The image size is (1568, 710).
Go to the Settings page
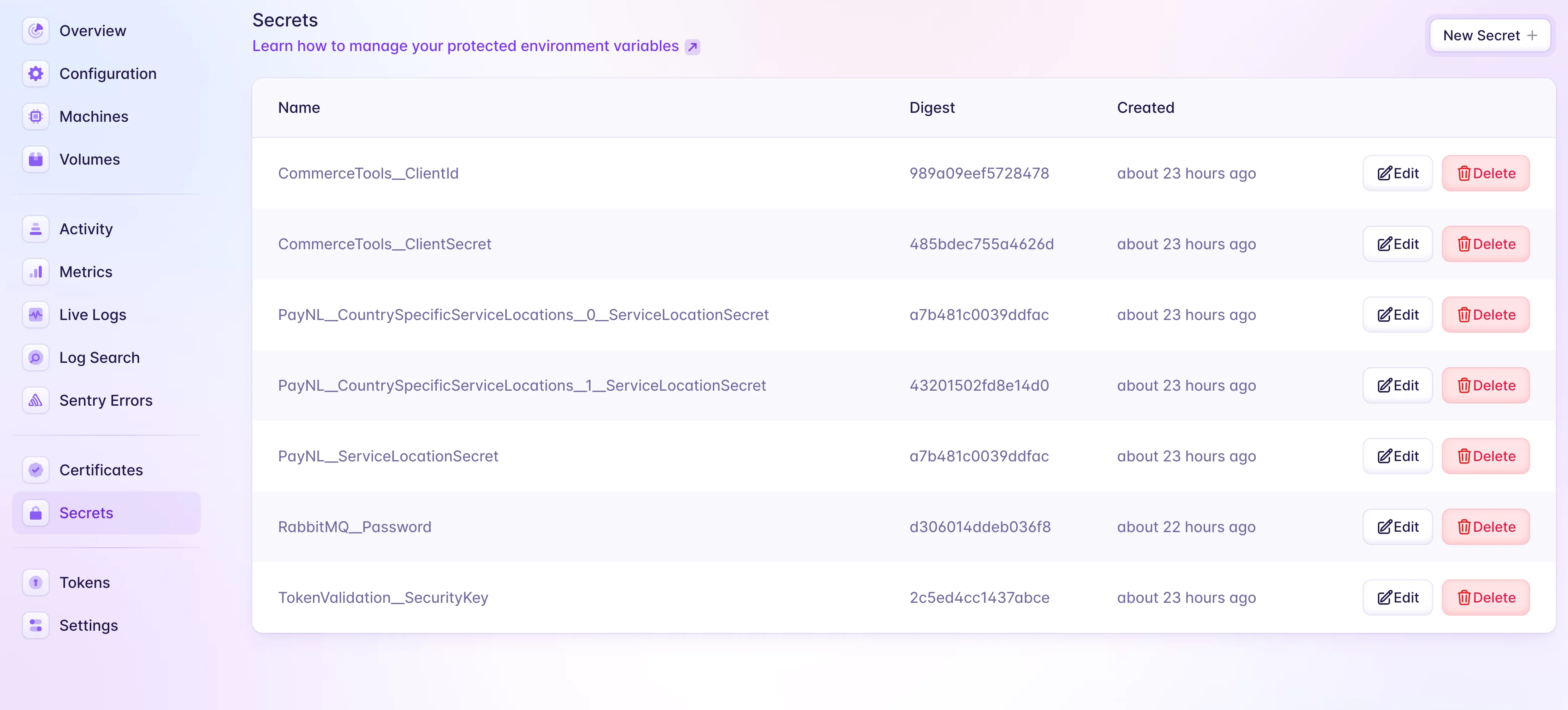pos(88,625)
